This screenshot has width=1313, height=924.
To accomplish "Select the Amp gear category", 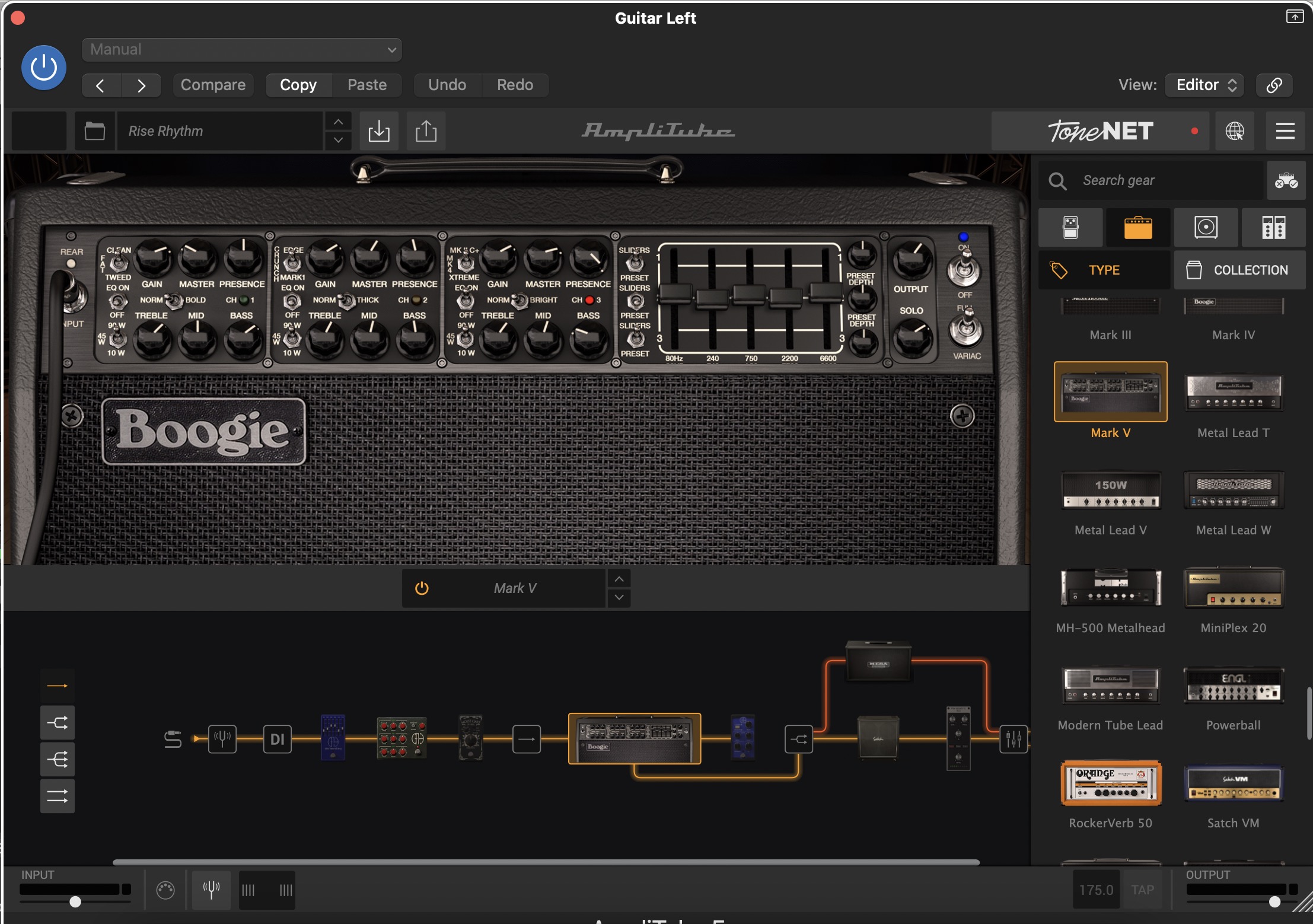I will pyautogui.click(x=1138, y=227).
